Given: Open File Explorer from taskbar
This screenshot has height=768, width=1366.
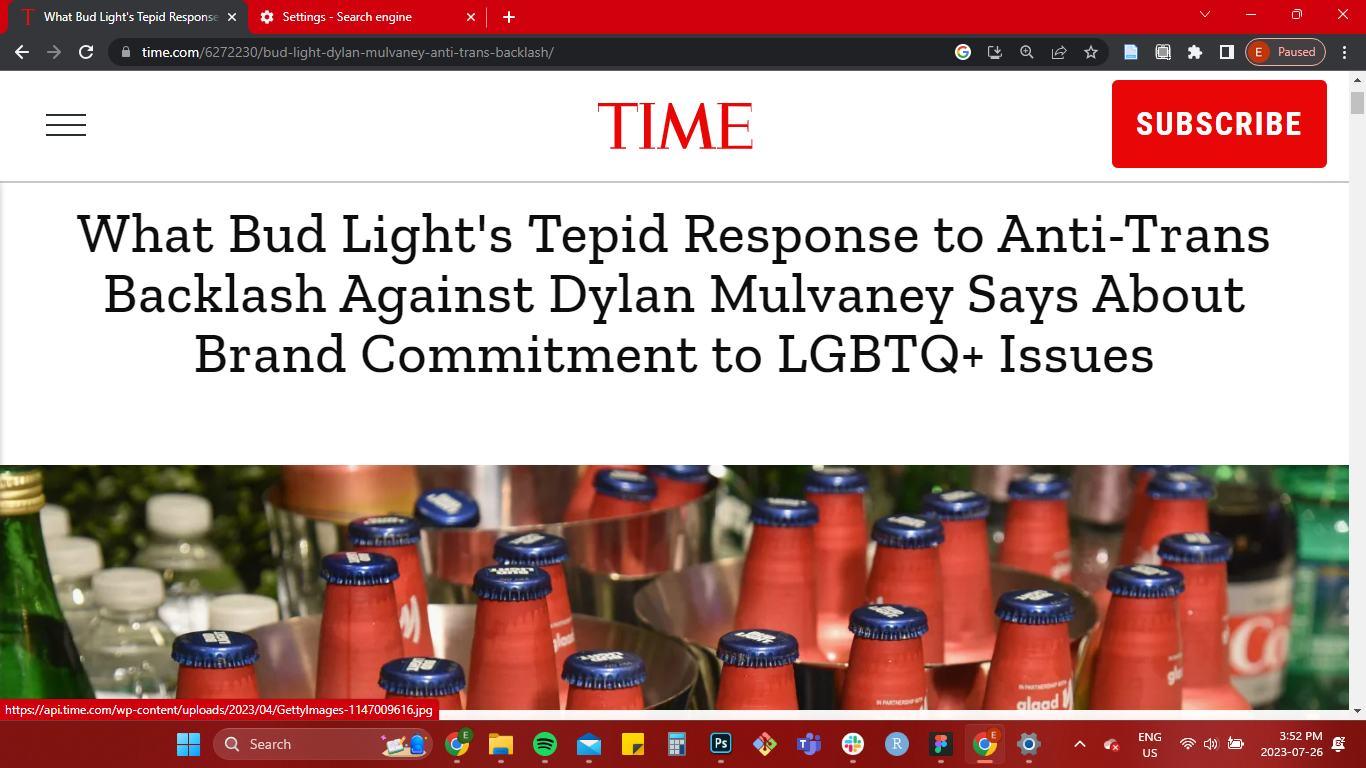Looking at the screenshot, I should coord(501,744).
